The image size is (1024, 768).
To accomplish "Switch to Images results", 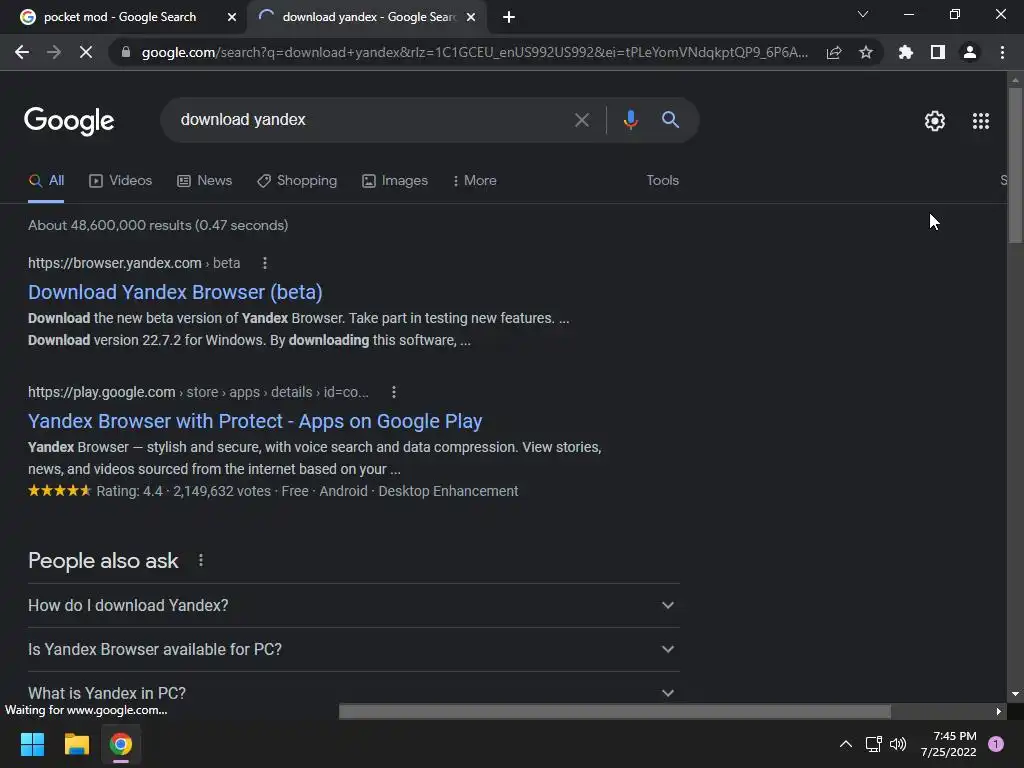I will coord(395,181).
